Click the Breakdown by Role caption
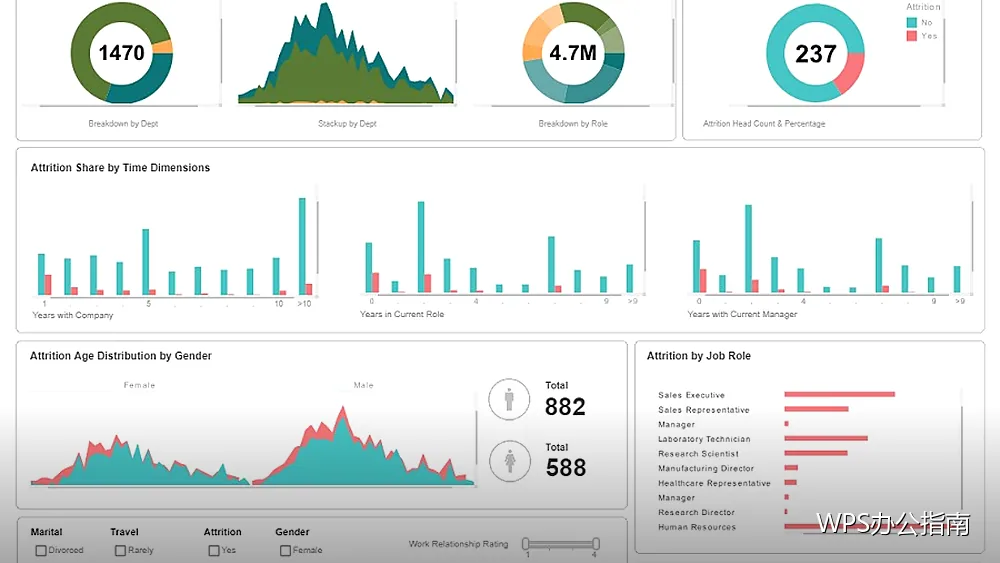Screen dimensions: 1000x563 tap(573, 124)
